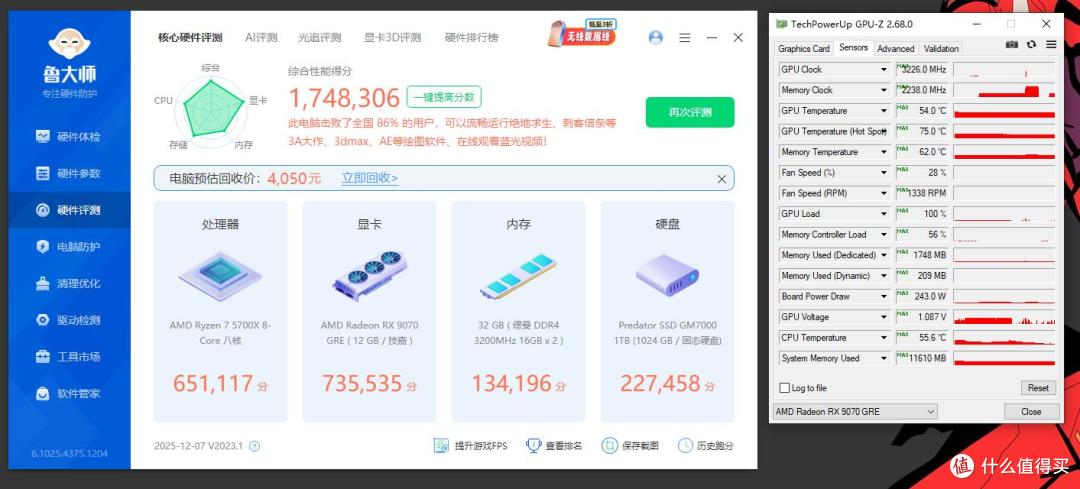Expand the GPU Temperature sensor dropdown
This screenshot has height=489, width=1080.
[x=884, y=111]
